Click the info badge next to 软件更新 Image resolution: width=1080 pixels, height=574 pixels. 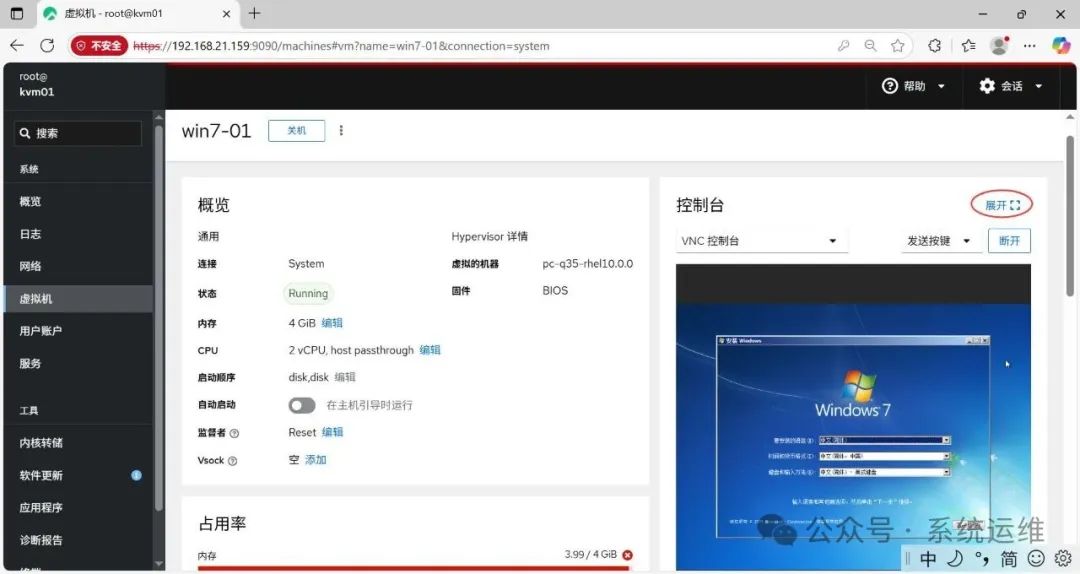[136, 475]
